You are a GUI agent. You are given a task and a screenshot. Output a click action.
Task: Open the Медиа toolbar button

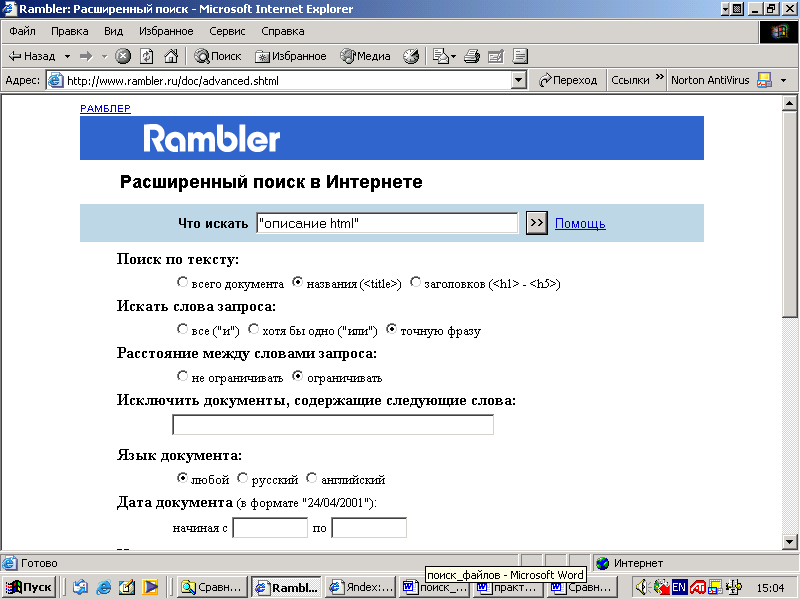click(x=365, y=56)
